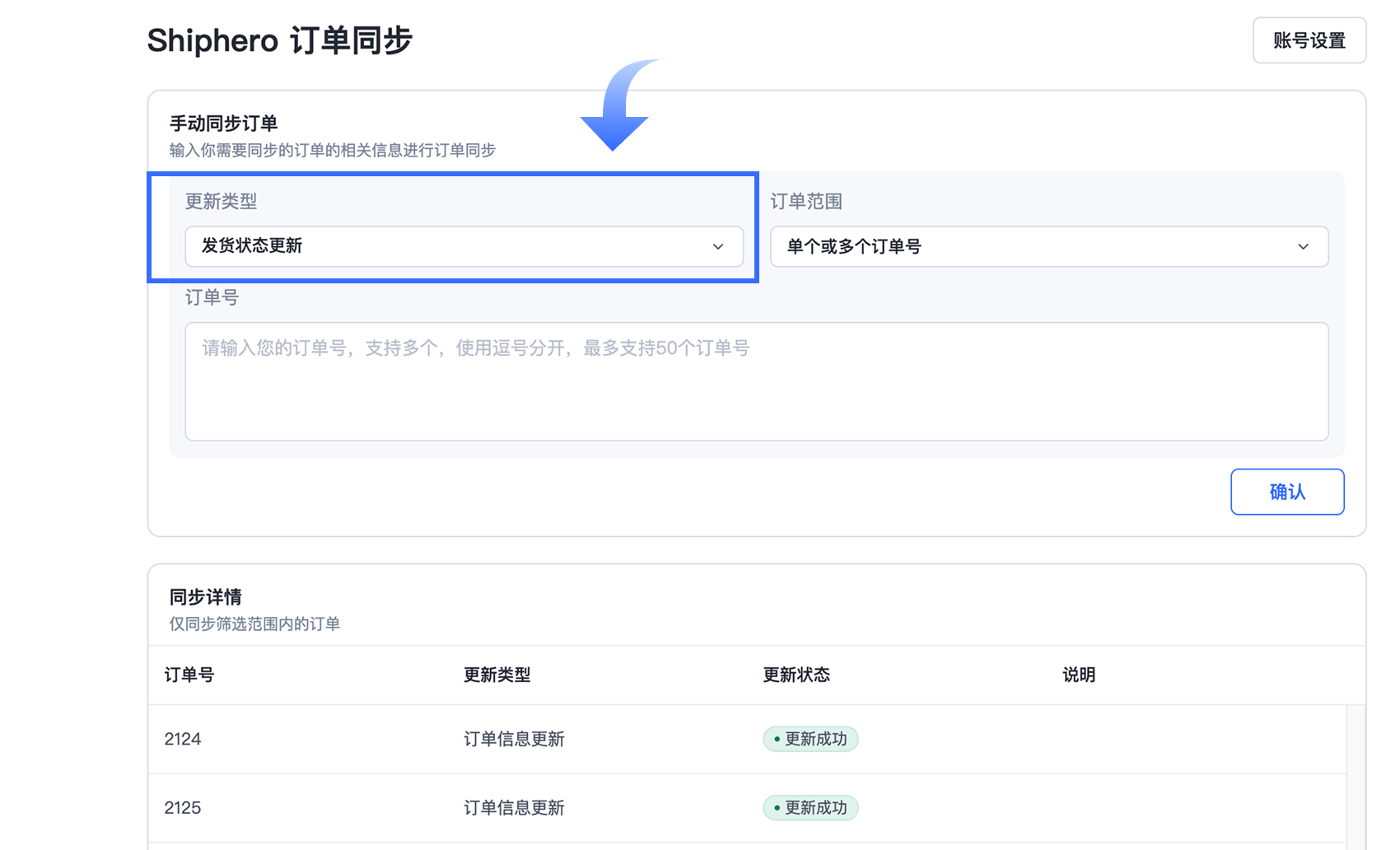Screen dimensions: 1400x850
Task: Click the 更新状态 column header
Action: tap(796, 675)
